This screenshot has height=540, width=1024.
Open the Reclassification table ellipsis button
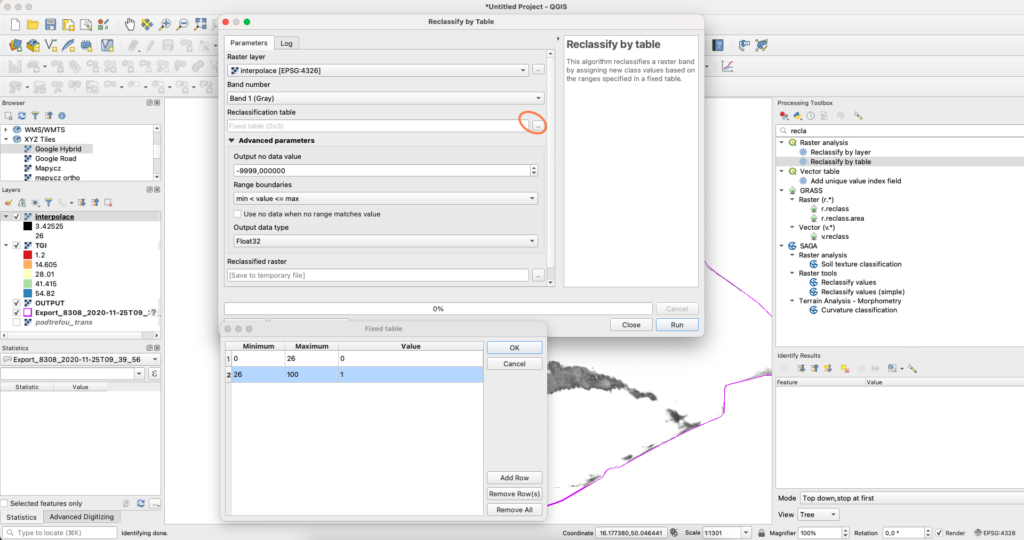pos(538,126)
